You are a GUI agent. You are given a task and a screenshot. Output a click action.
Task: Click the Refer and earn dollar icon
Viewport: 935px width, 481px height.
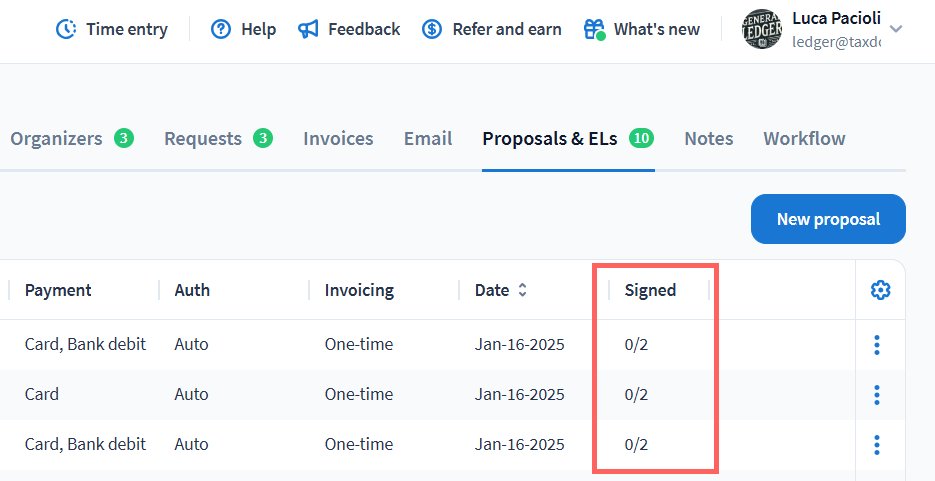(432, 29)
